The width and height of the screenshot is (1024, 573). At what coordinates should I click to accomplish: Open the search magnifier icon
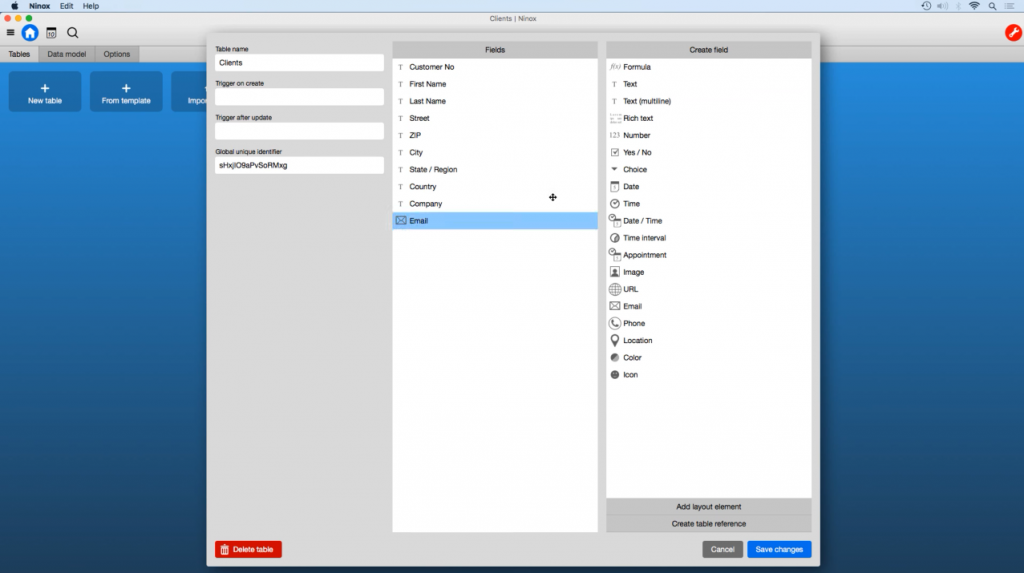(73, 33)
